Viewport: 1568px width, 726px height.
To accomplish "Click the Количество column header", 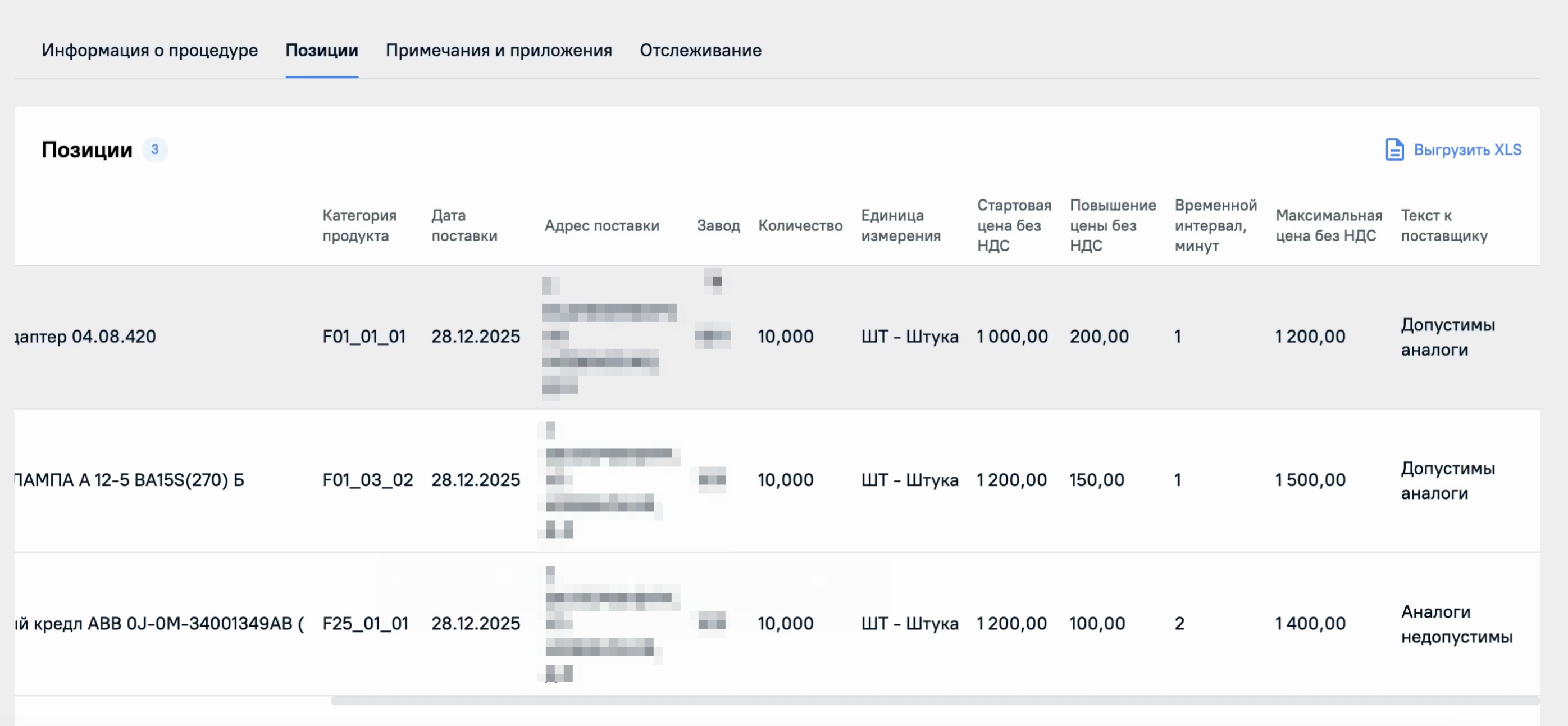I will [800, 225].
